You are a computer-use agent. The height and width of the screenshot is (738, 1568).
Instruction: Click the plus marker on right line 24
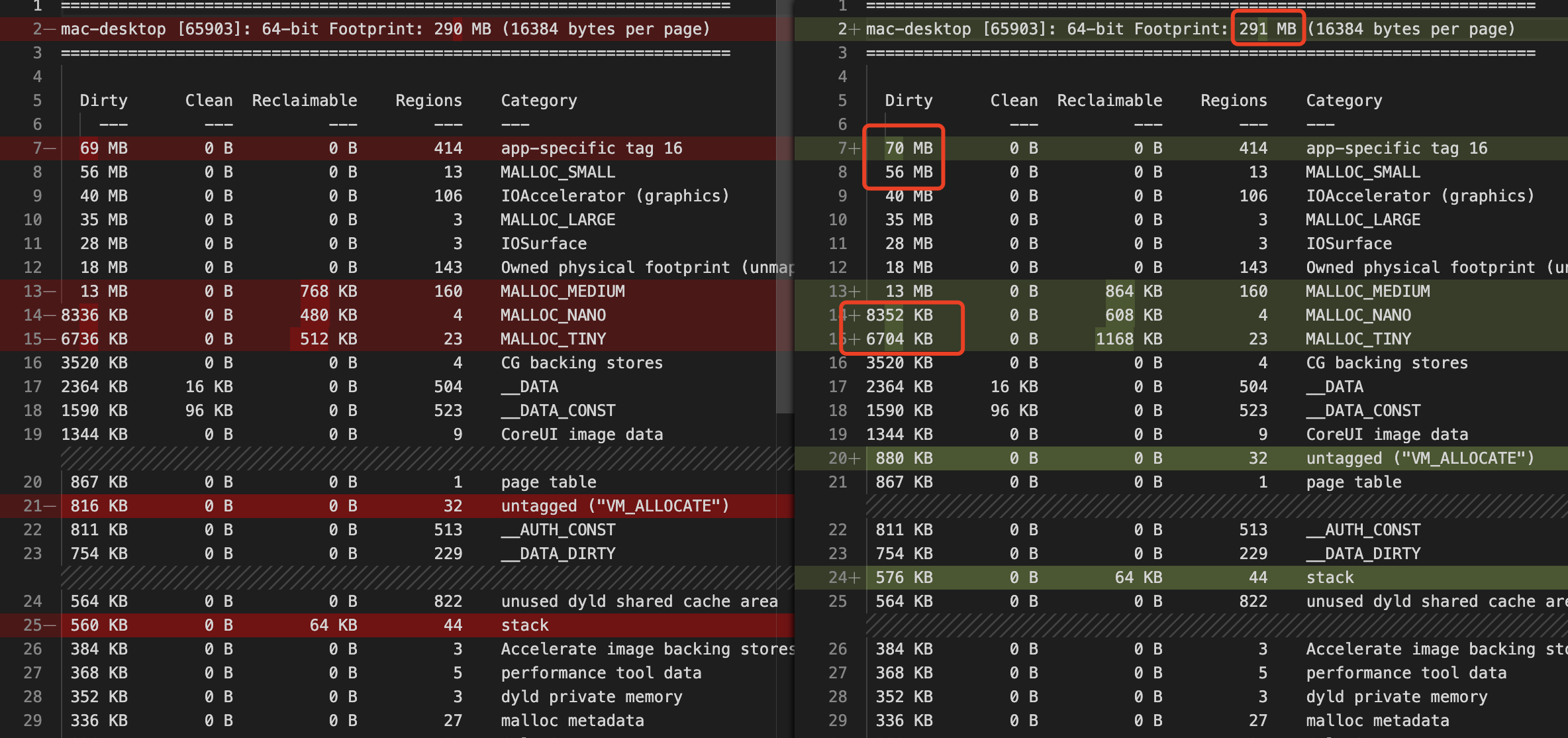[855, 578]
